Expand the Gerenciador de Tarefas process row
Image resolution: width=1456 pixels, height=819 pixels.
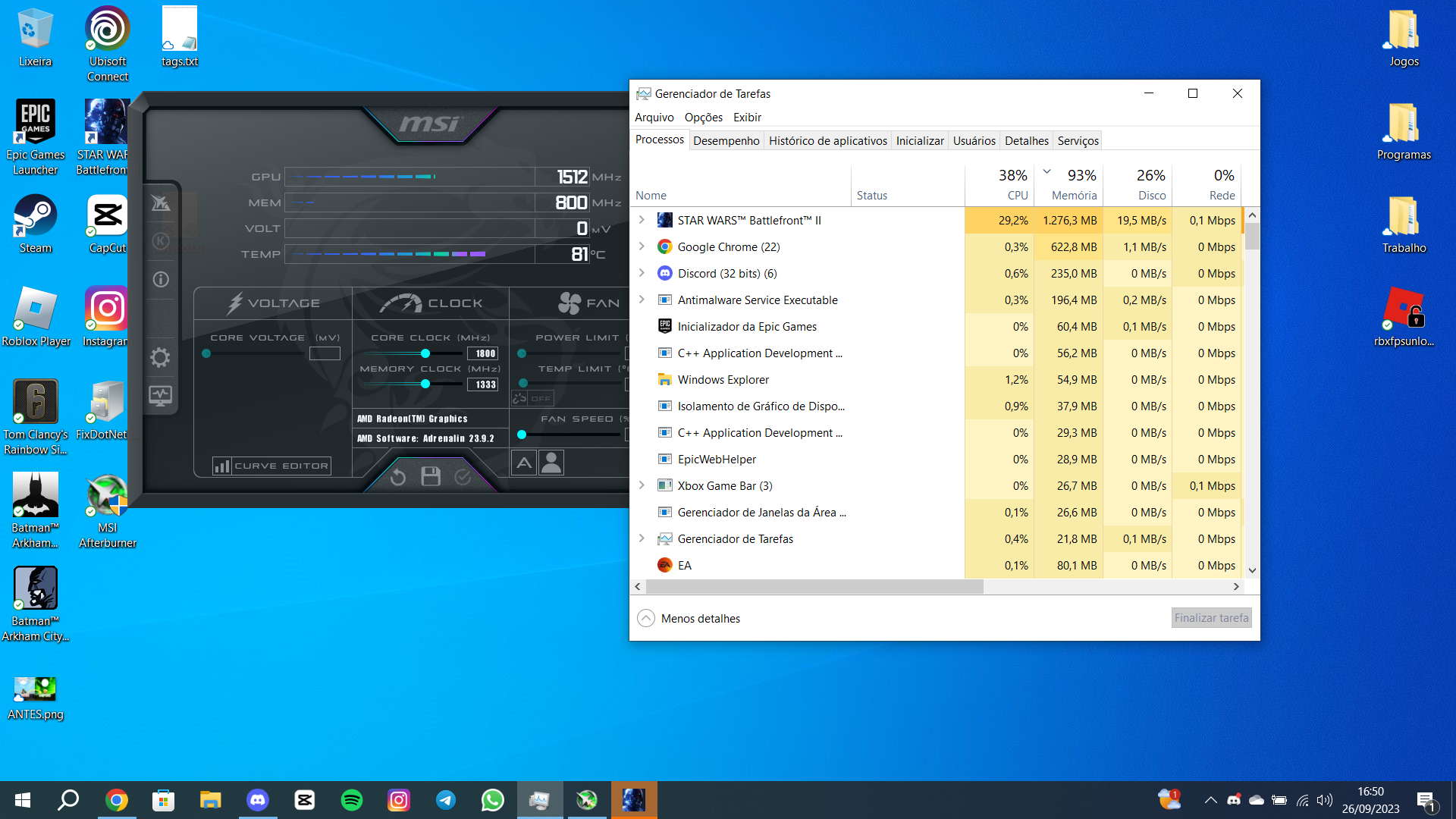coord(642,538)
